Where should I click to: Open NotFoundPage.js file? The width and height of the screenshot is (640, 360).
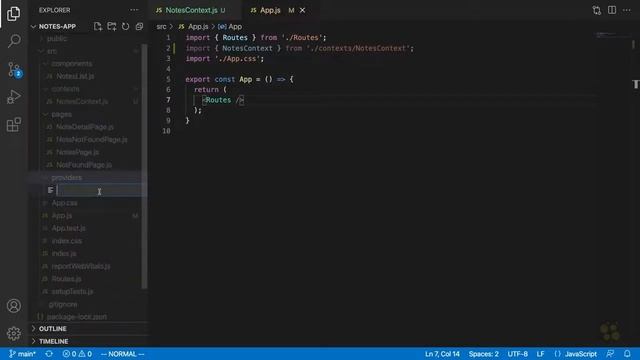click(x=84, y=165)
